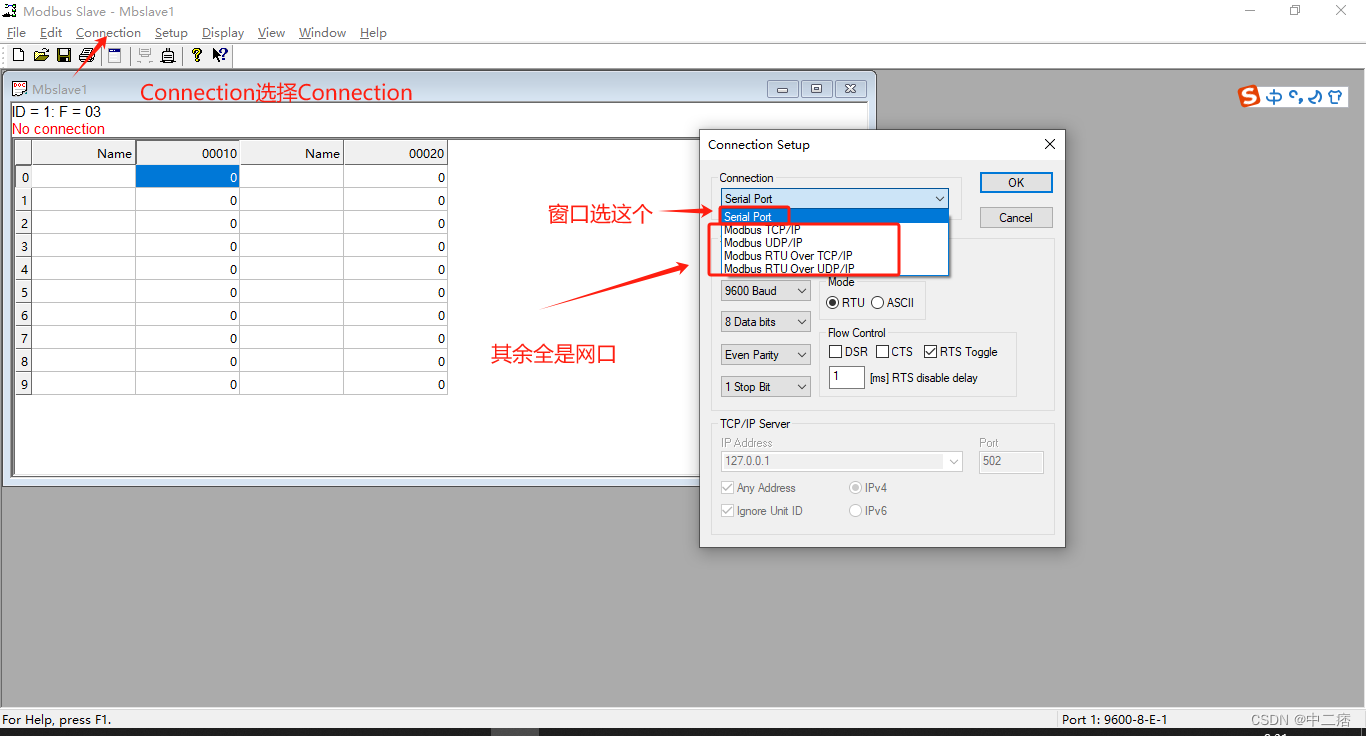The height and width of the screenshot is (736, 1366).
Task: Click the arrow-question context help icon
Action: coord(220,55)
